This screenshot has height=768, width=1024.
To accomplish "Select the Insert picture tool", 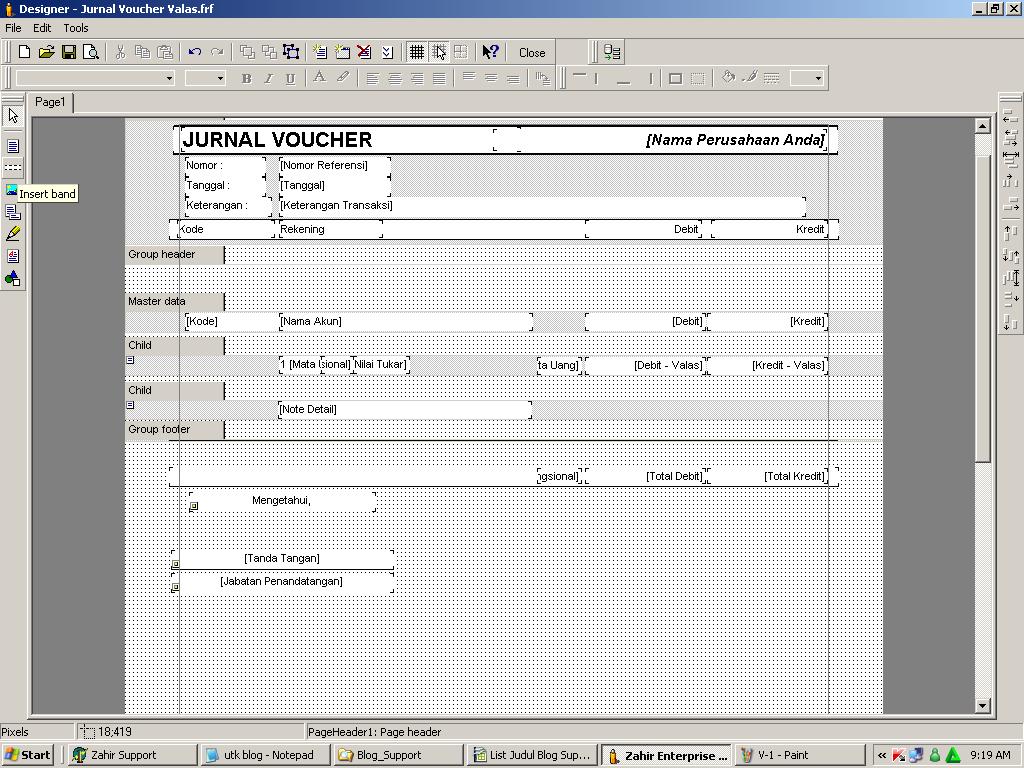I will [x=13, y=190].
